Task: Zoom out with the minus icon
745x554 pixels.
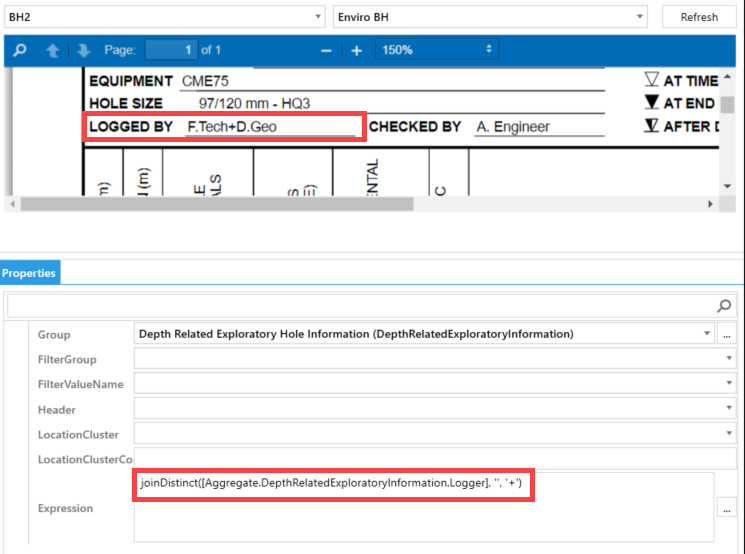Action: 326,50
